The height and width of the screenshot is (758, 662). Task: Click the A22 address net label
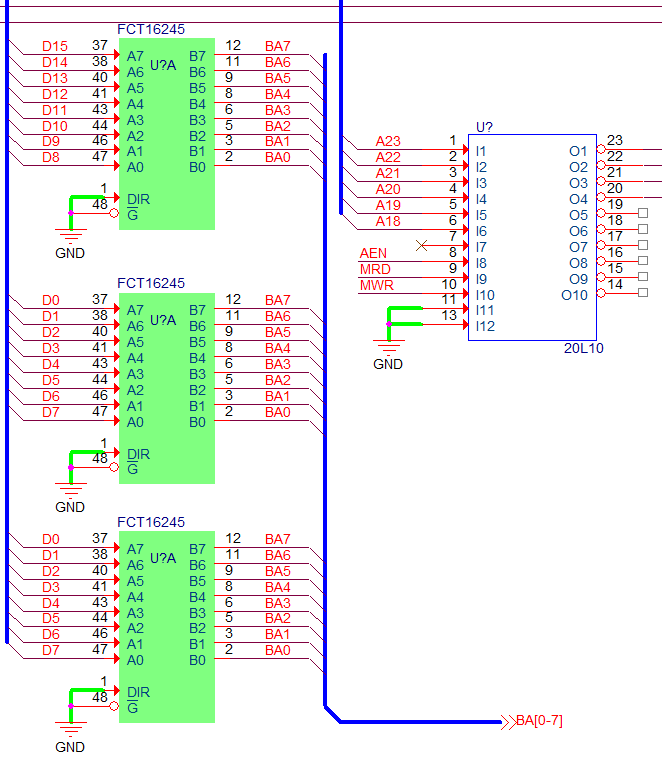[388, 158]
